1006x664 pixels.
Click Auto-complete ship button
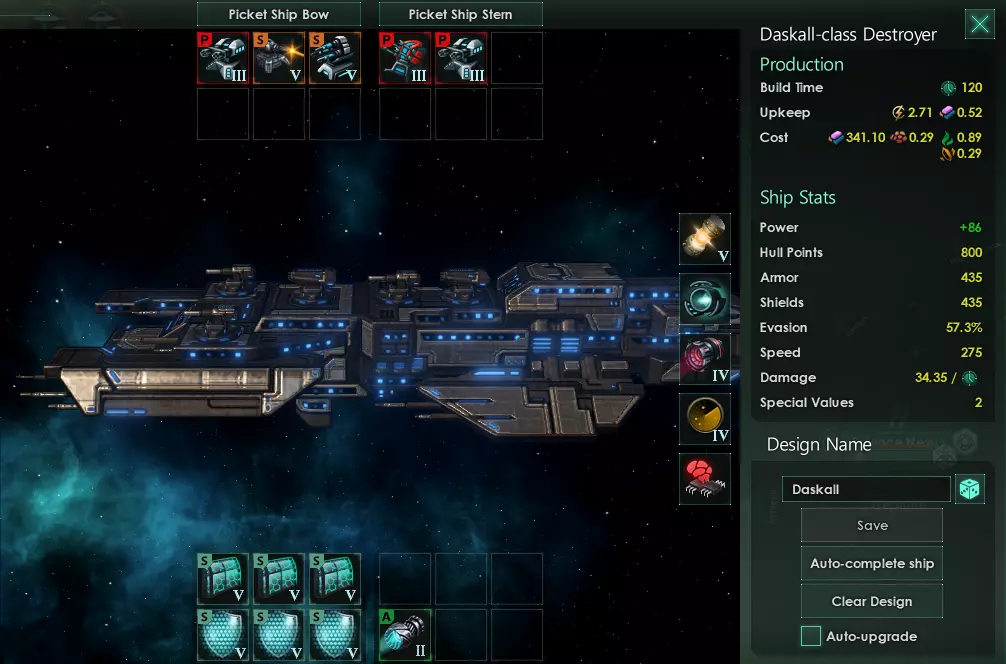[872, 563]
